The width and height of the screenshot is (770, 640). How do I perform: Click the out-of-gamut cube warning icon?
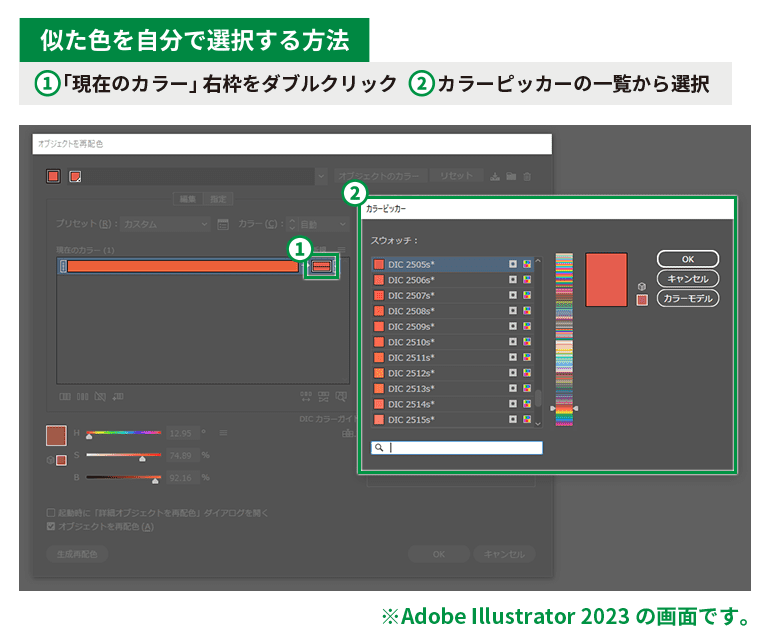[641, 287]
